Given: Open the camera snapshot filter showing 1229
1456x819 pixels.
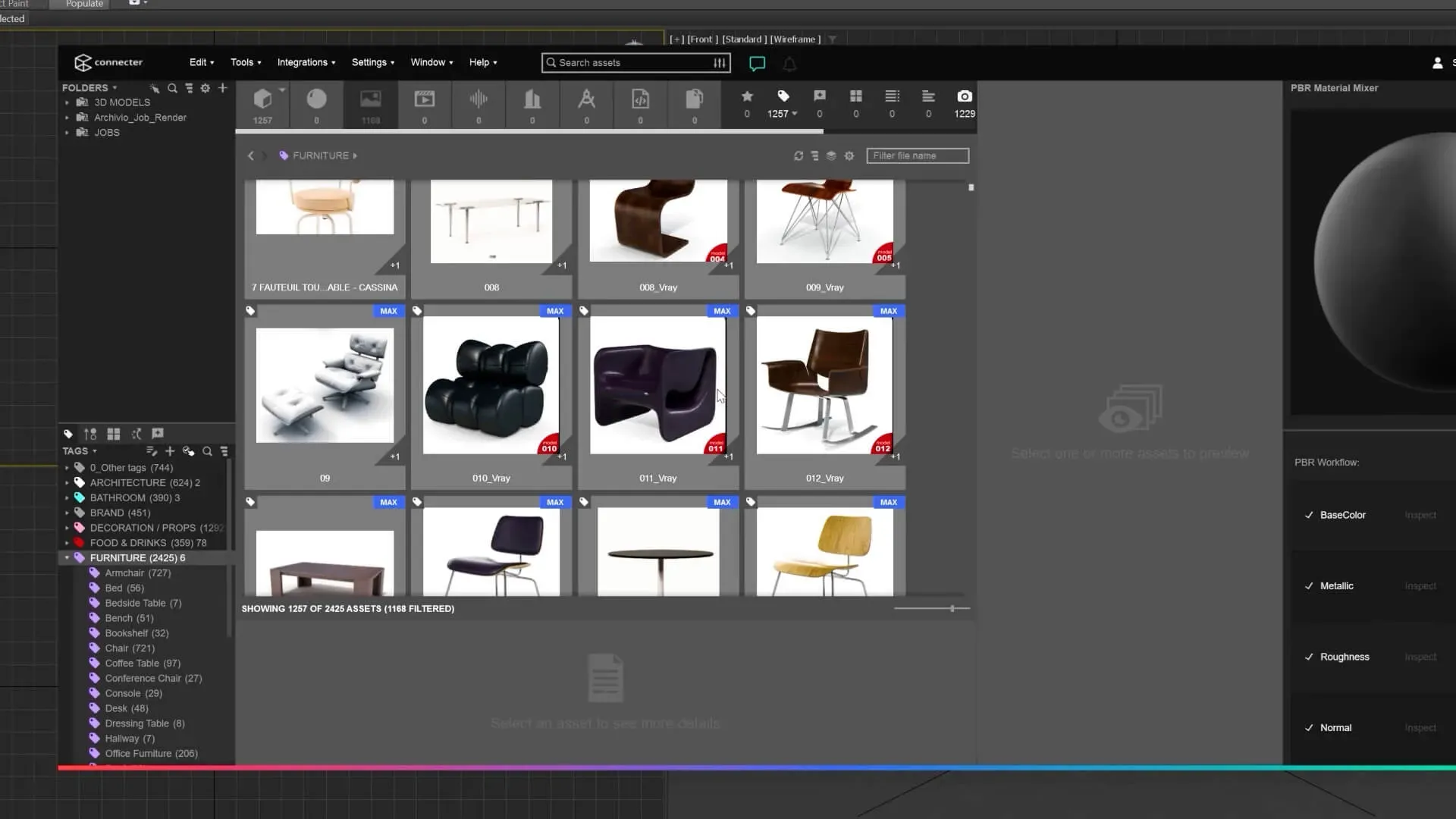Looking at the screenshot, I should pyautogui.click(x=964, y=96).
